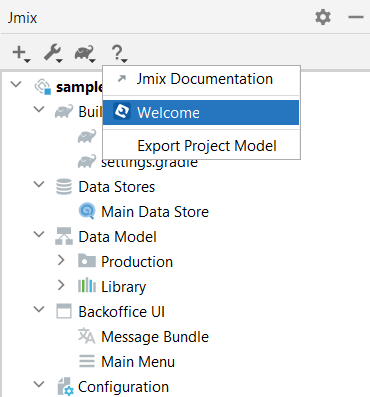The height and width of the screenshot is (397, 370).
Task: Select Message Bundle in tree
Action: pyautogui.click(x=155, y=337)
